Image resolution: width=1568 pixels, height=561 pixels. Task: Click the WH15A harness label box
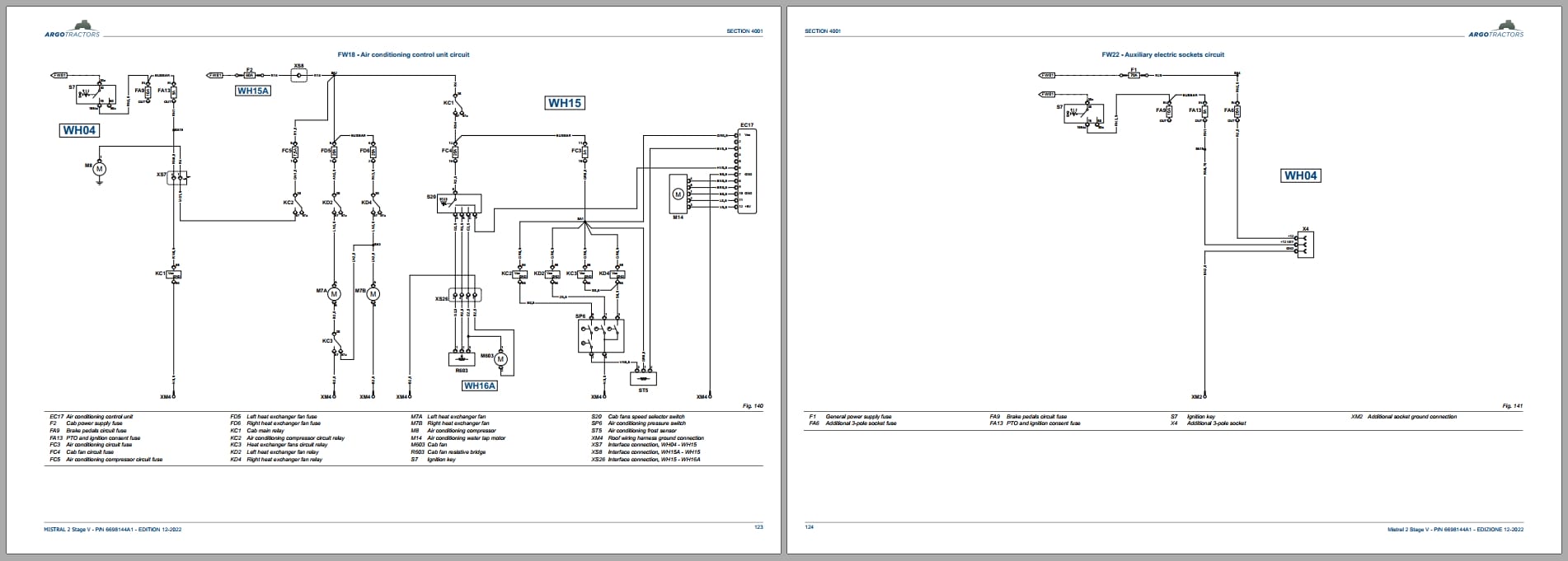[x=253, y=91]
